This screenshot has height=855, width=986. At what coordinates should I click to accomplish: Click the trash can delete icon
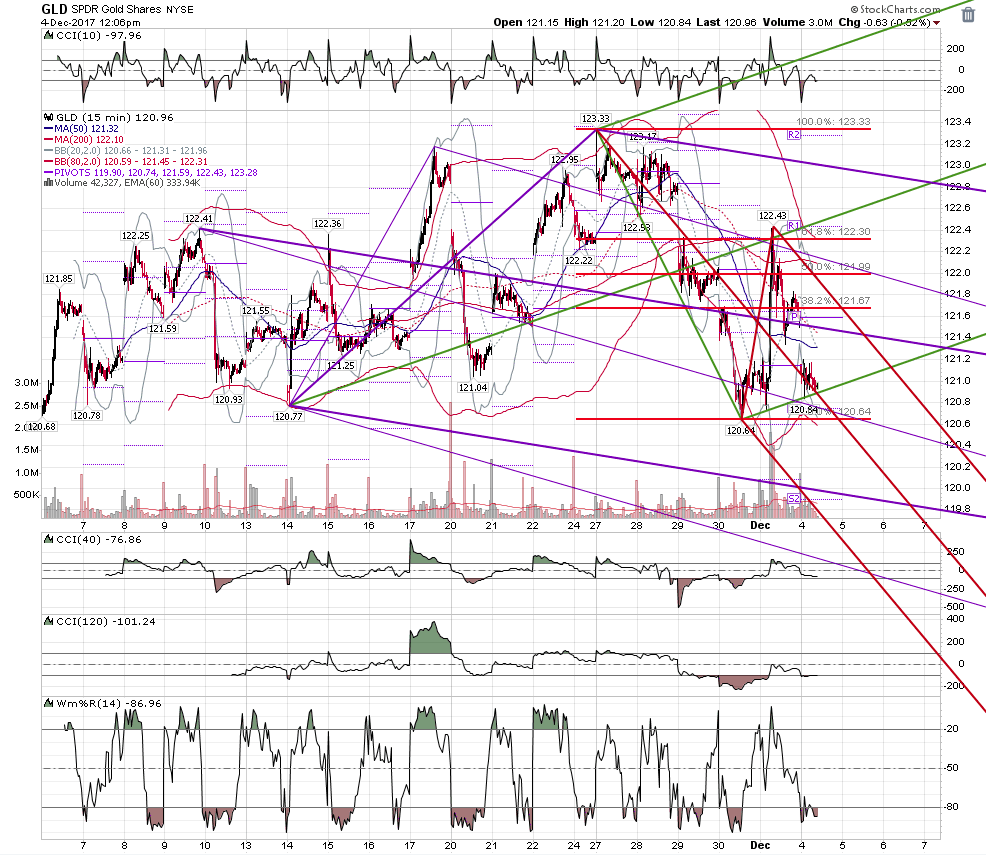968,14
